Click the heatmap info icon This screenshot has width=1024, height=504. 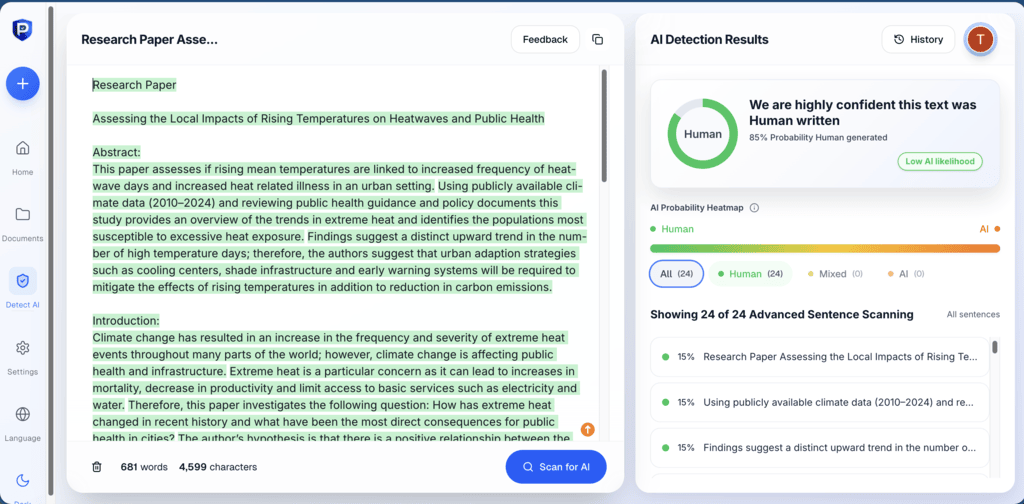tap(754, 208)
